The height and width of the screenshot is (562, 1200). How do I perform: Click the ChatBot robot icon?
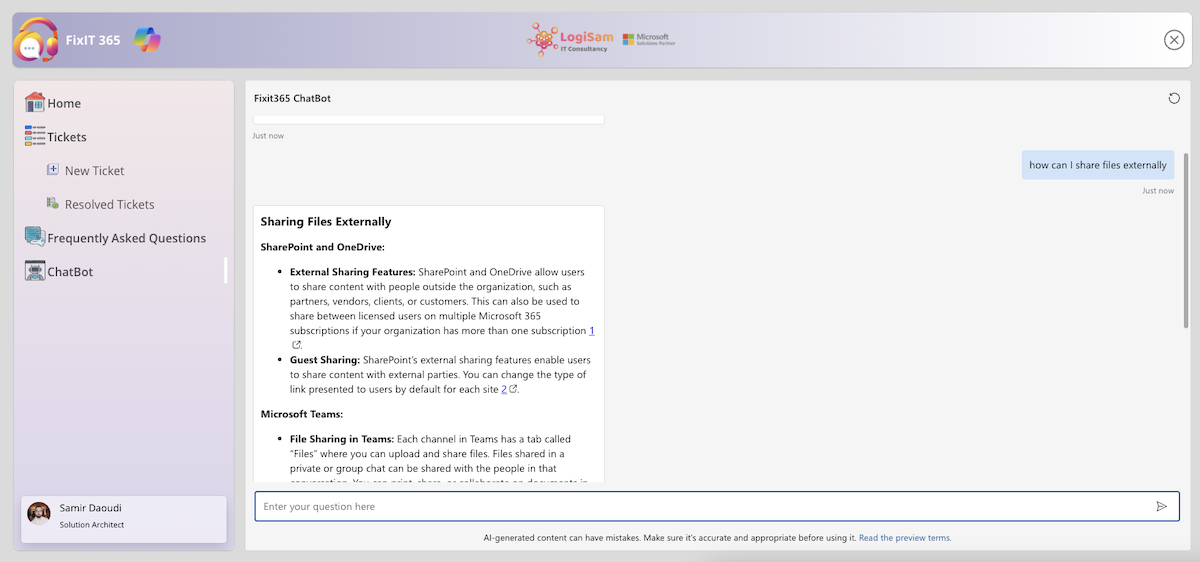[x=35, y=271]
